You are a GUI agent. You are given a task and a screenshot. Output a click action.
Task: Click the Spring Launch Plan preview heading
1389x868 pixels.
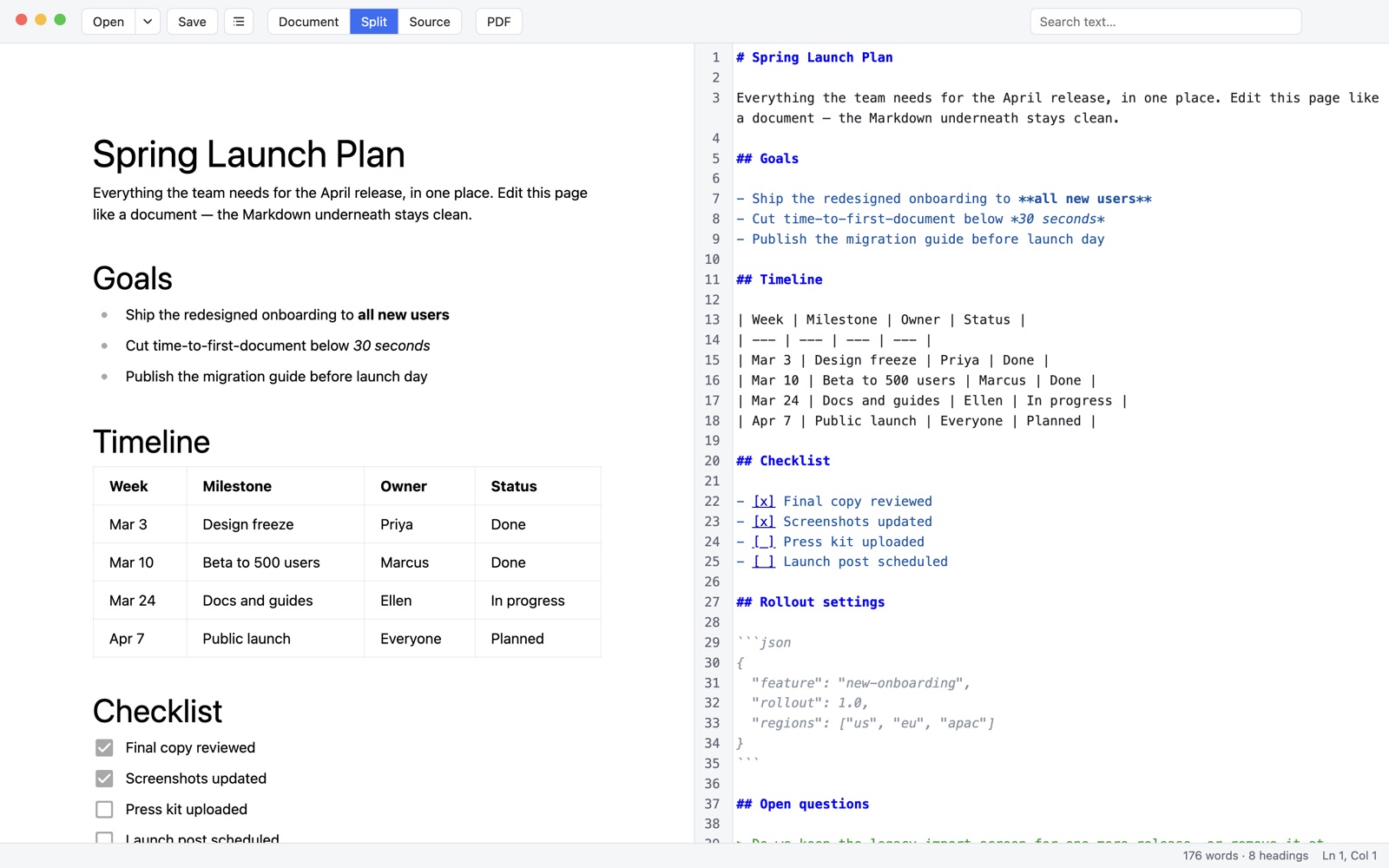point(248,155)
